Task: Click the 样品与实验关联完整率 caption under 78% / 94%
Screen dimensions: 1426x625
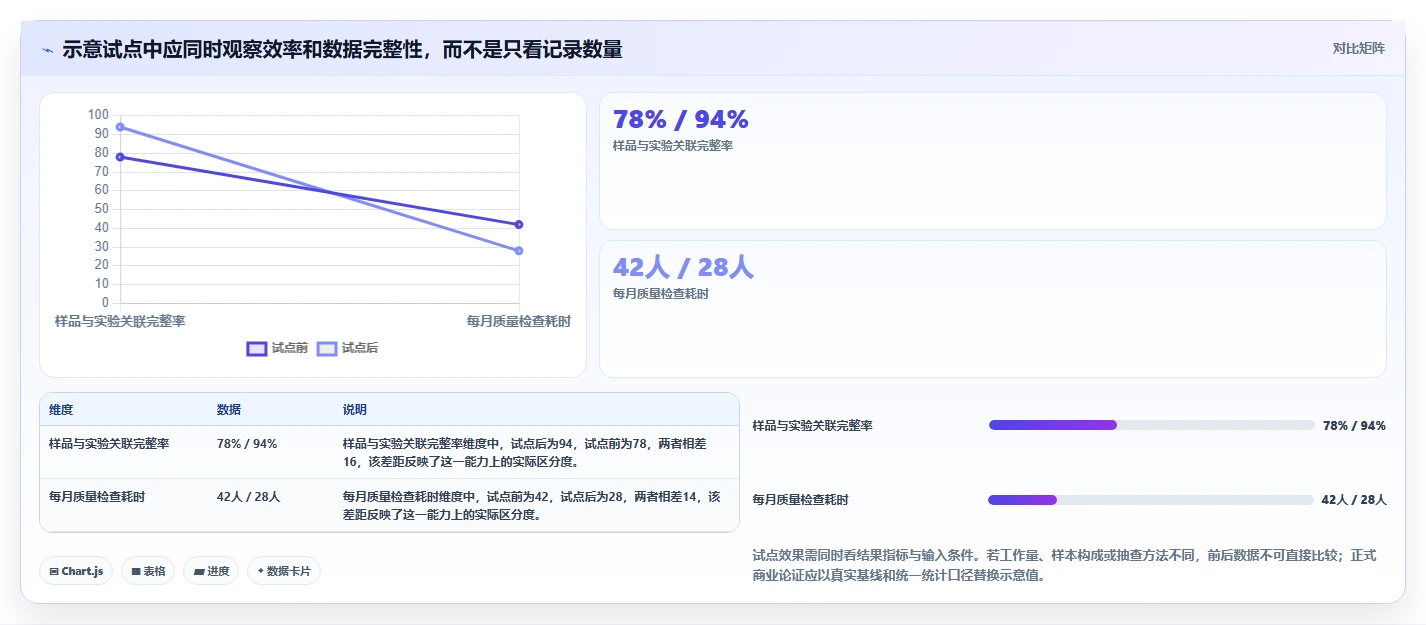Action: tap(673, 146)
